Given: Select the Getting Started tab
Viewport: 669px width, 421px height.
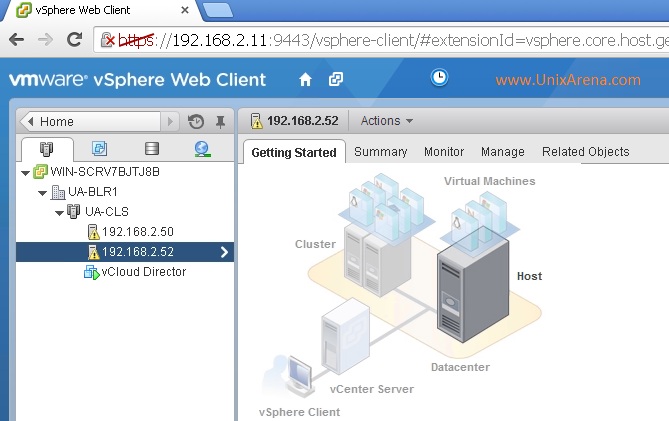Looking at the screenshot, I should 294,152.
